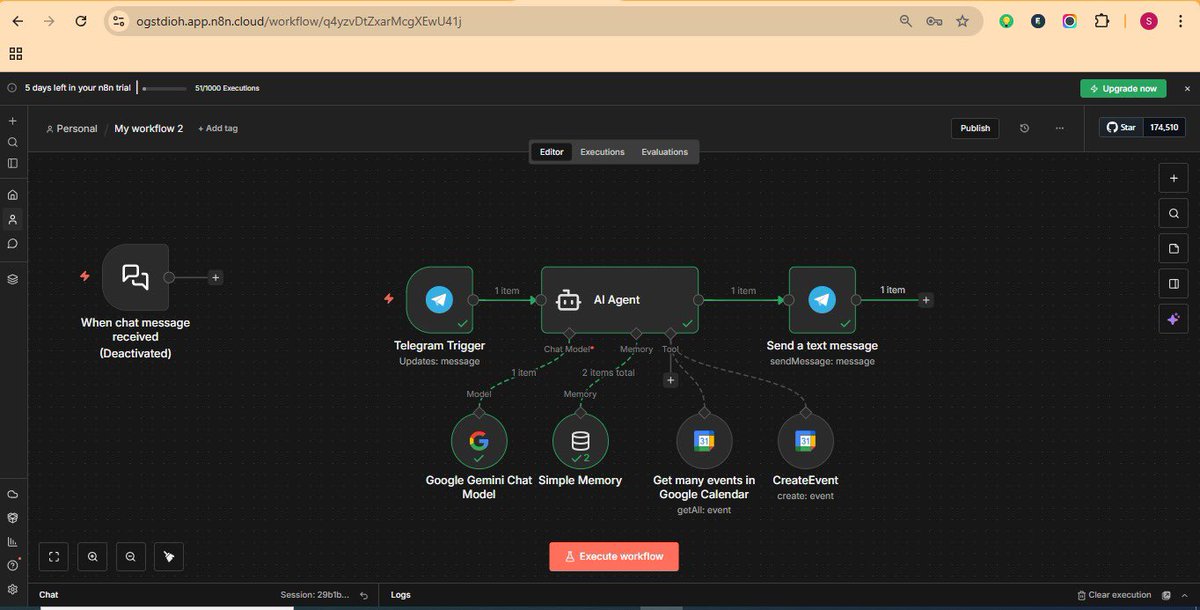Open the Chat panel tab
Image resolution: width=1200 pixels, height=610 pixels.
(x=49, y=595)
